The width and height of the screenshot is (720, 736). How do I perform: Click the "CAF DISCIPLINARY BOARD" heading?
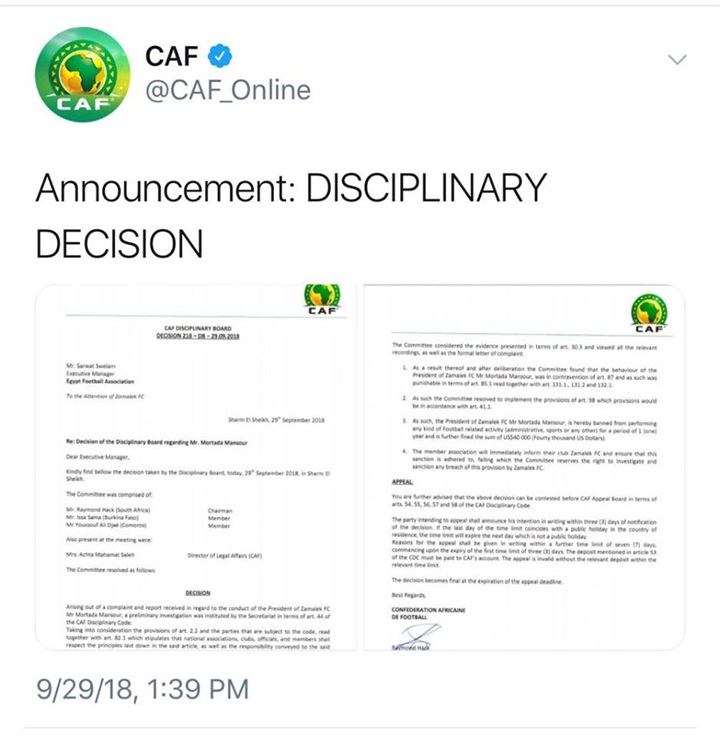pyautogui.click(x=196, y=328)
